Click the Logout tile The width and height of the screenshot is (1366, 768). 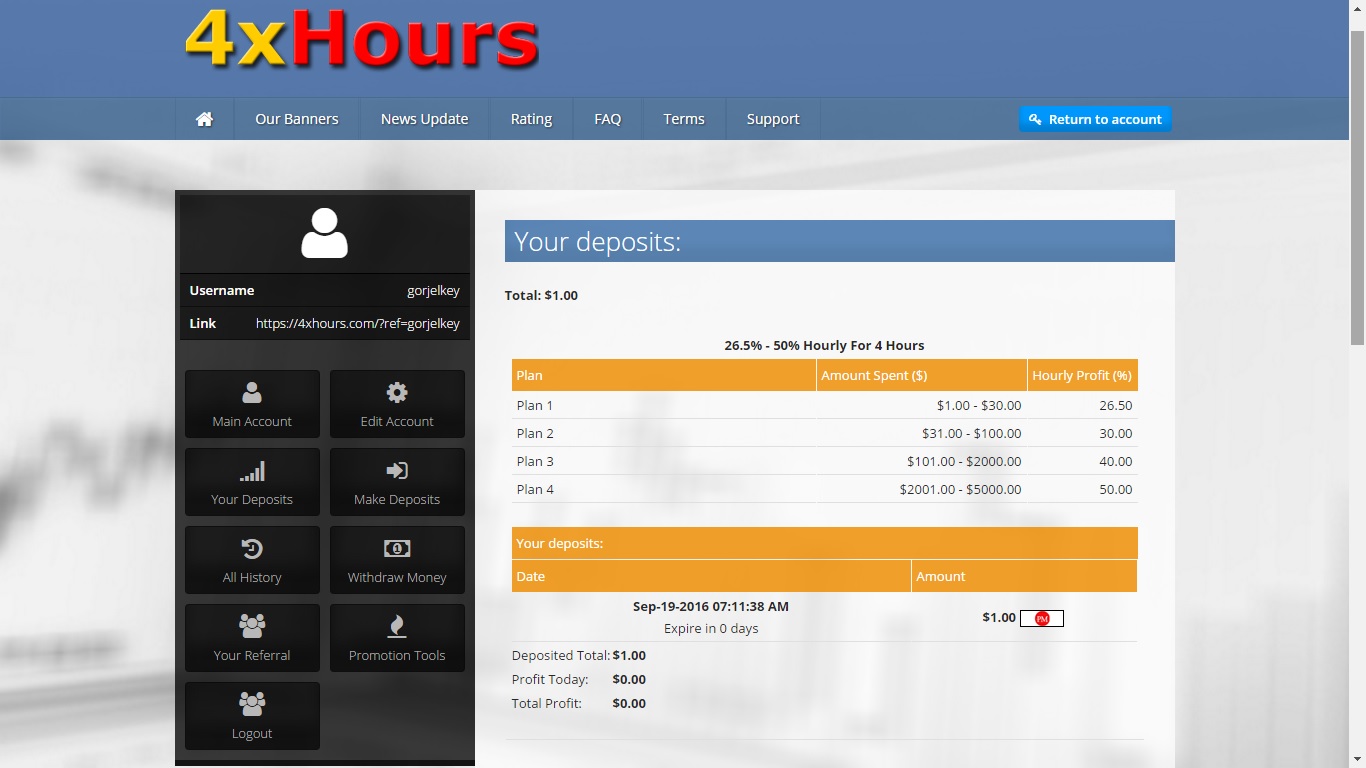252,716
